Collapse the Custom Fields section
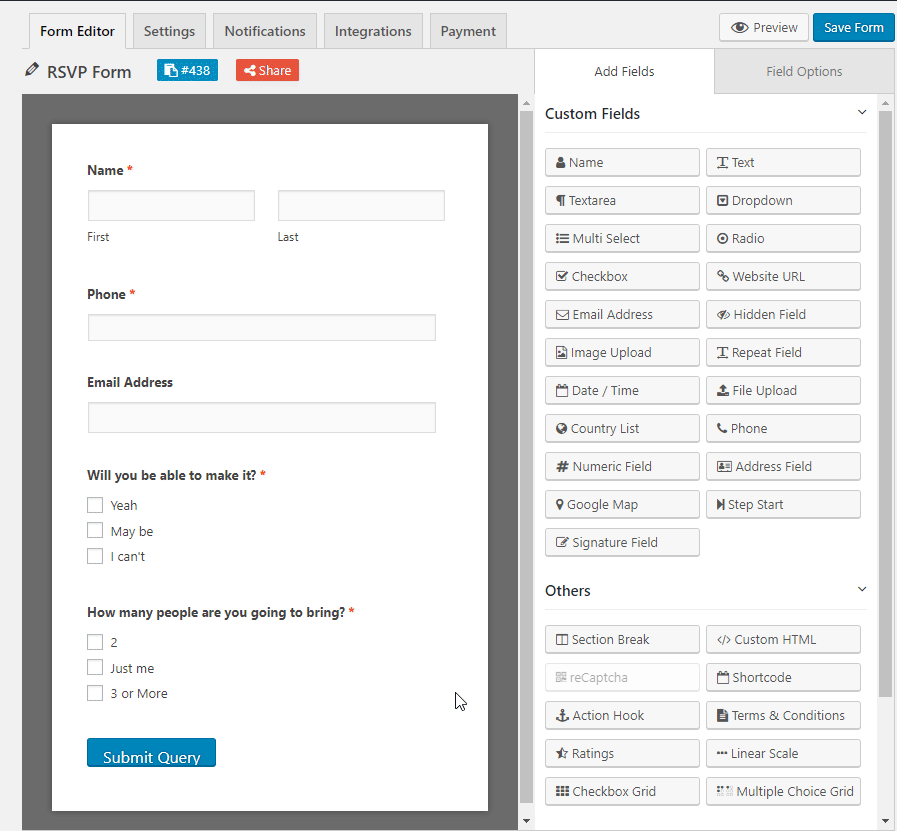The height and width of the screenshot is (831, 897). (862, 113)
